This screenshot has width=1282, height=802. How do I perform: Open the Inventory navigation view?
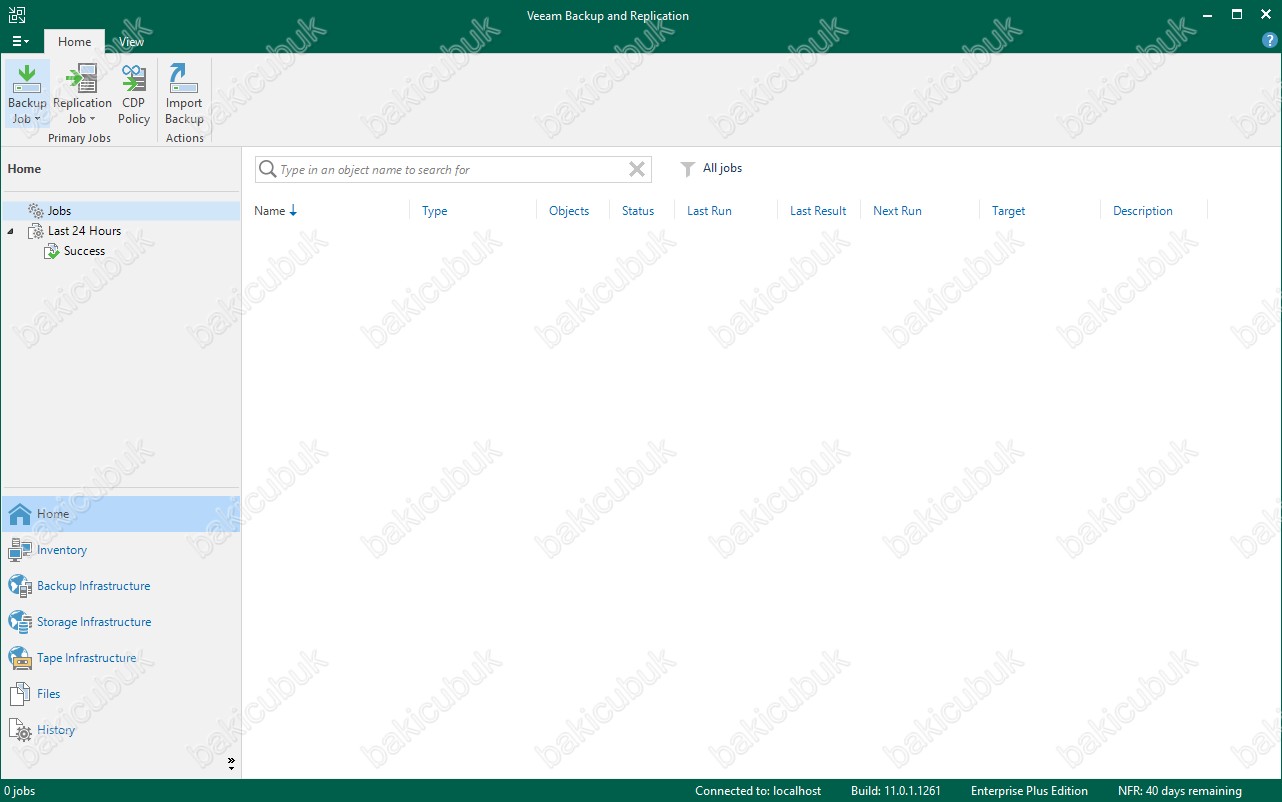tap(121, 550)
